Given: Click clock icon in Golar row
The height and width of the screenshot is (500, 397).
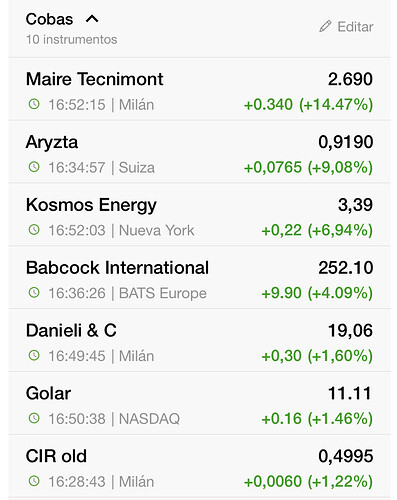Looking at the screenshot, I should [x=34, y=418].
